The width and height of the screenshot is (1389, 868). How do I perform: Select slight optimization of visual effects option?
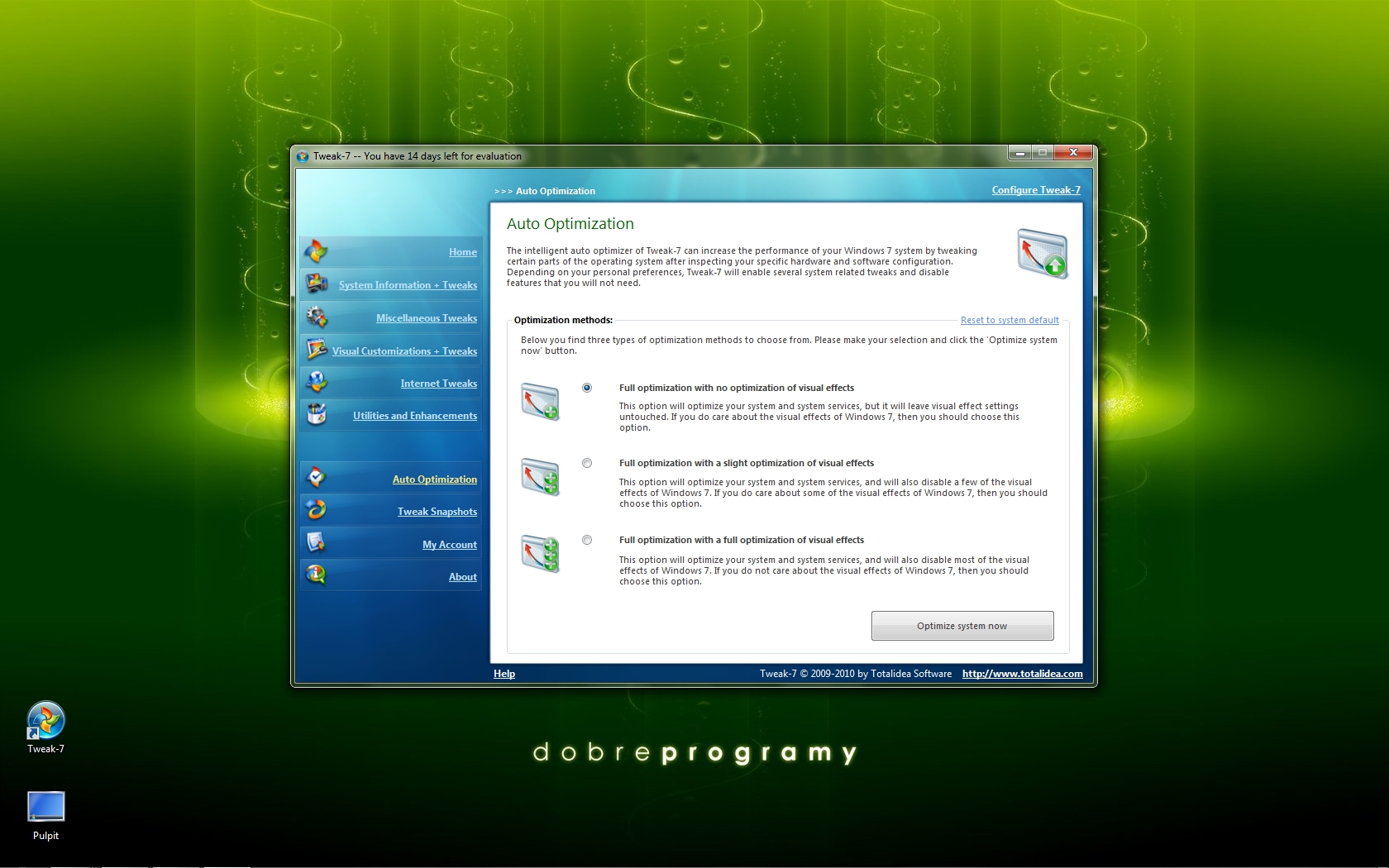click(587, 463)
